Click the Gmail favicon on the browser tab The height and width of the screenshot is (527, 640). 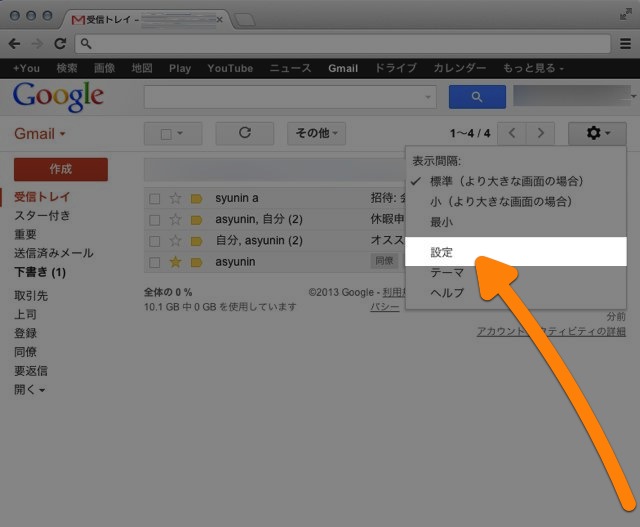point(78,20)
